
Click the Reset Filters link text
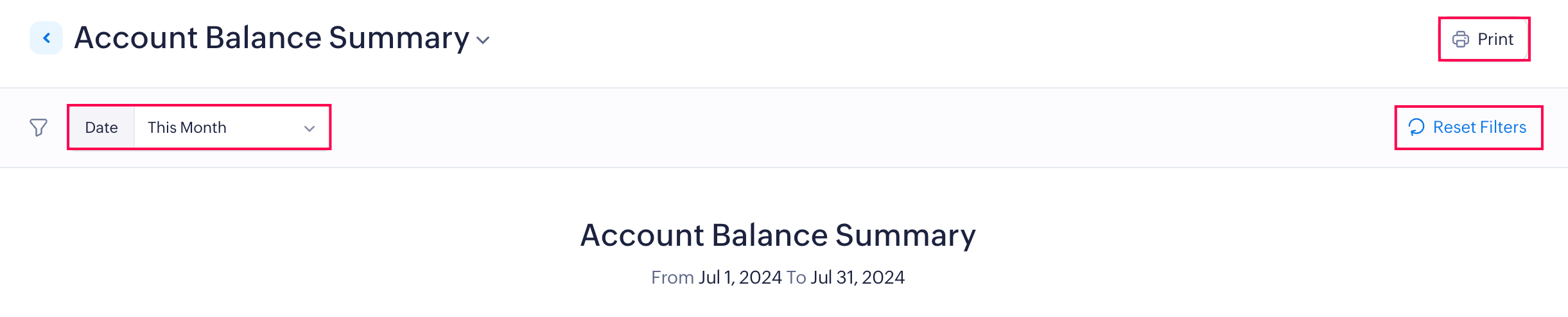[x=1479, y=127]
